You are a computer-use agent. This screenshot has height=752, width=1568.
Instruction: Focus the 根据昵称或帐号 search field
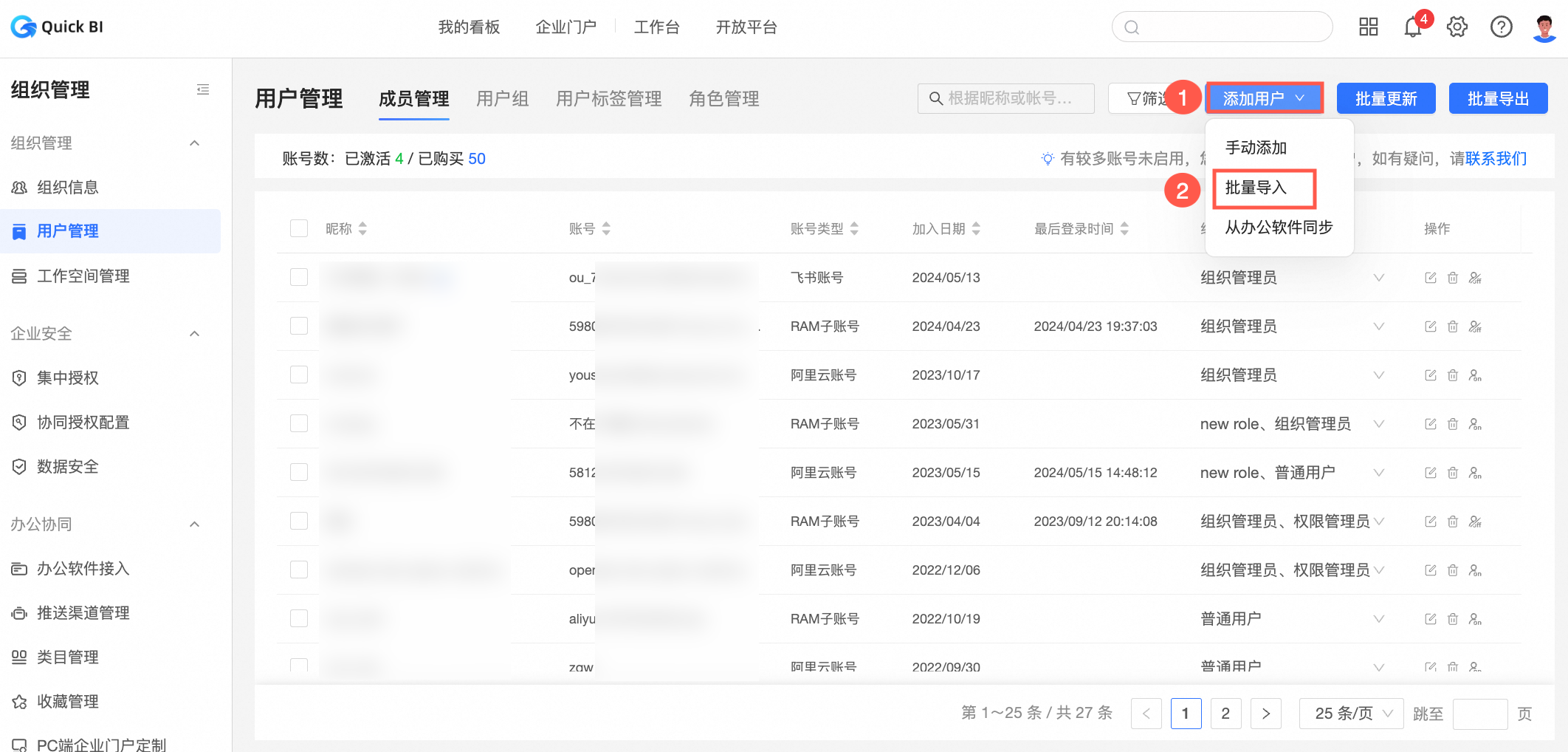click(x=1005, y=98)
